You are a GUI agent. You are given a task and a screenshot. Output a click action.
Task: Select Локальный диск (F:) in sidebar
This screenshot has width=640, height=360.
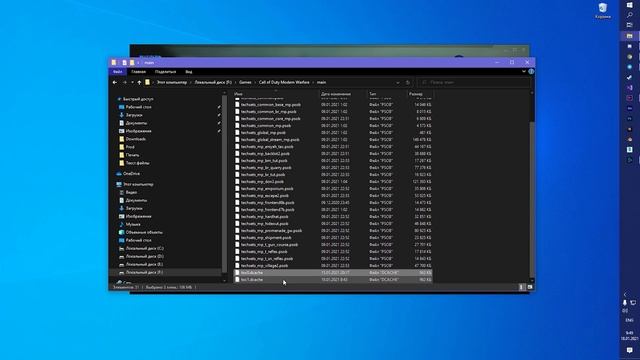(144, 272)
